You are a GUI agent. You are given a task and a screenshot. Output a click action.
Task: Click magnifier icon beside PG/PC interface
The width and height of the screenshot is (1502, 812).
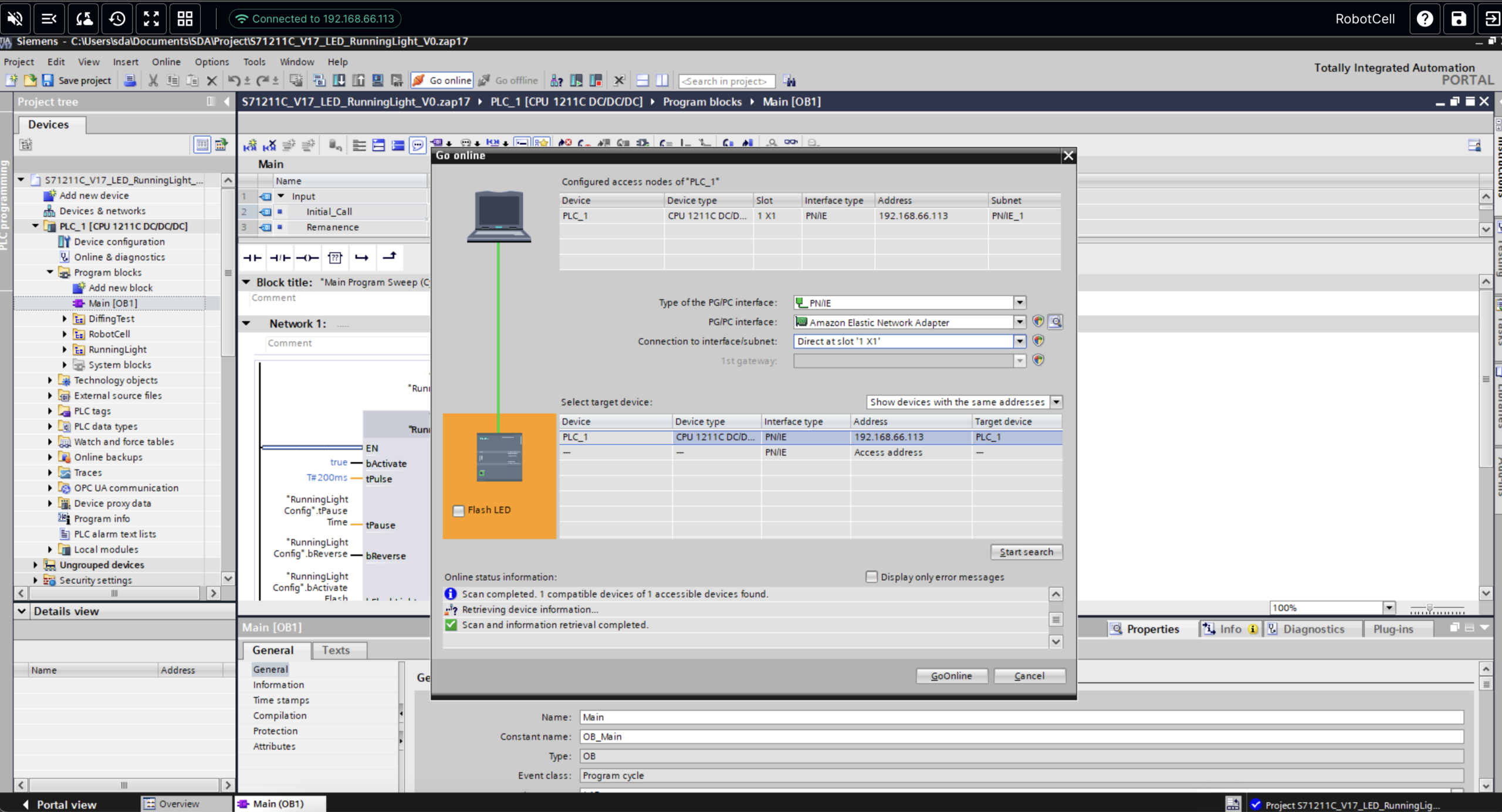coord(1056,322)
